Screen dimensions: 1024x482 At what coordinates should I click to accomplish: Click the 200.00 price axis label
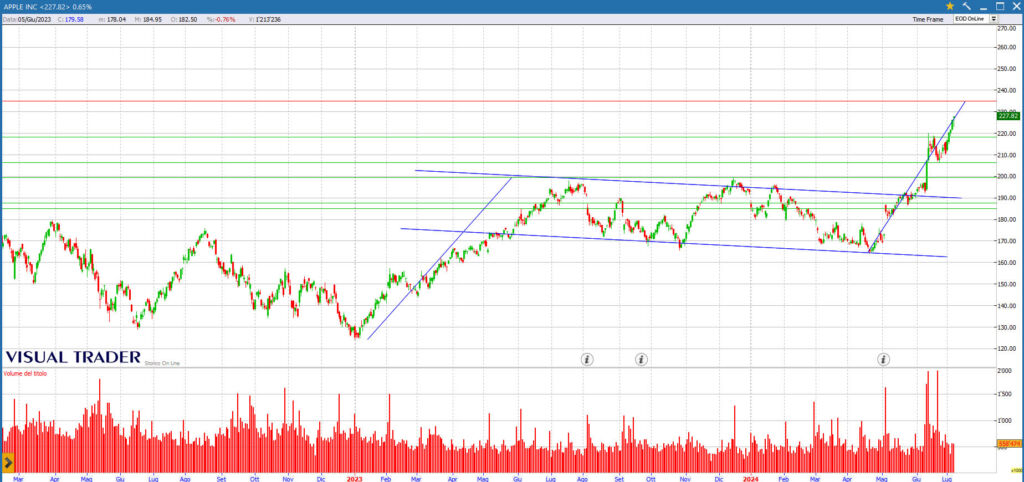tap(1006, 176)
